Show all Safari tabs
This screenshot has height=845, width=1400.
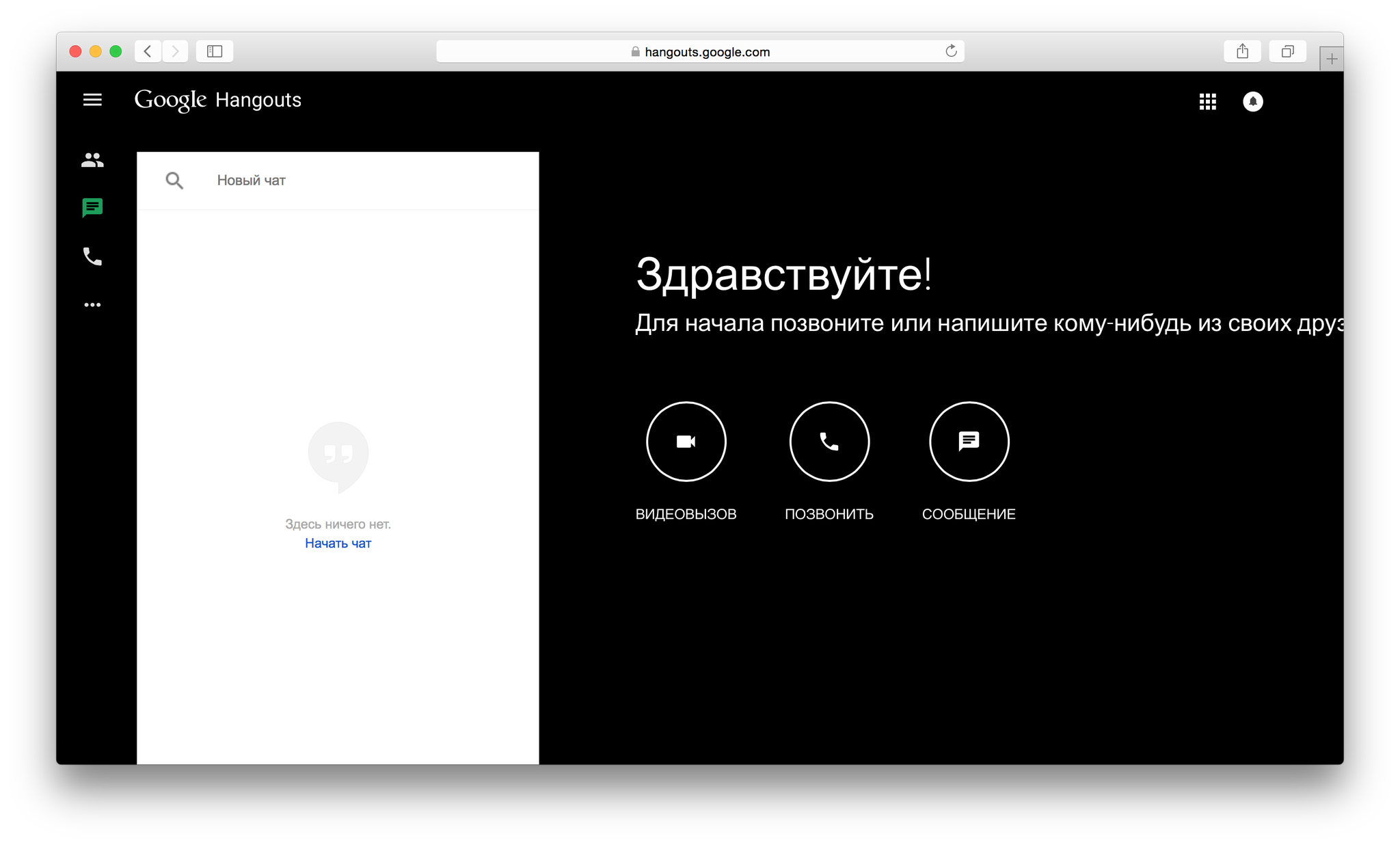tap(1288, 51)
